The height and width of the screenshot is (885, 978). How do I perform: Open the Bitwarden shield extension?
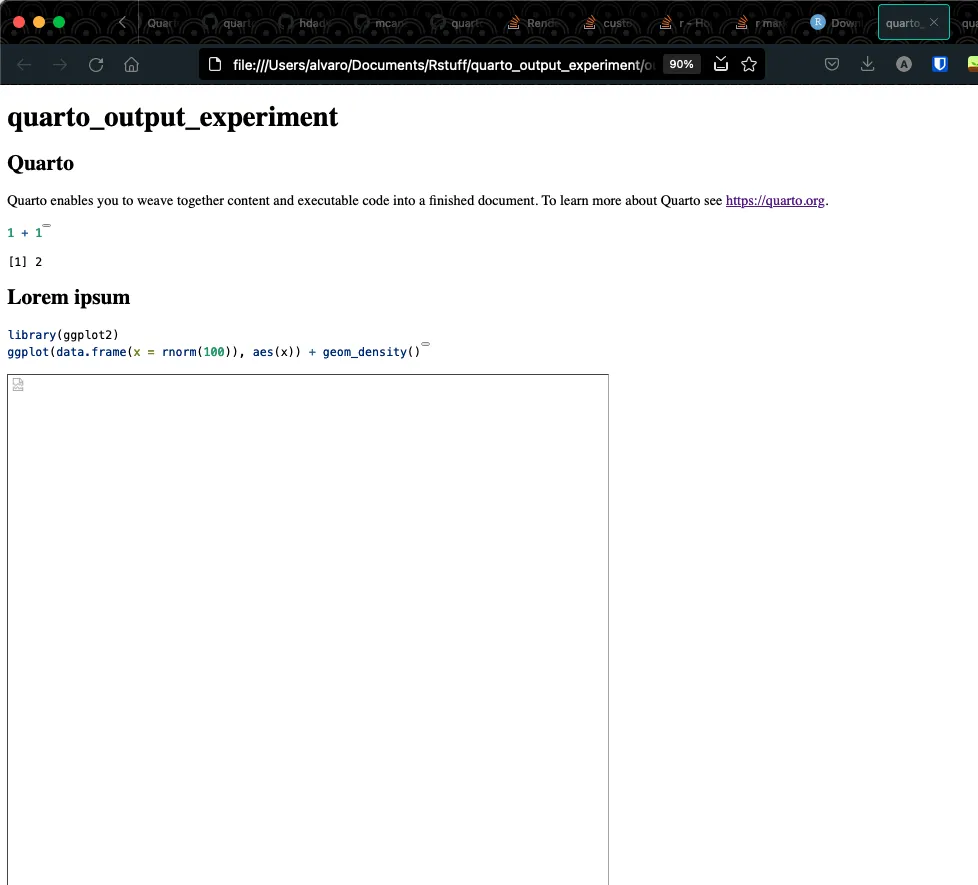(940, 64)
